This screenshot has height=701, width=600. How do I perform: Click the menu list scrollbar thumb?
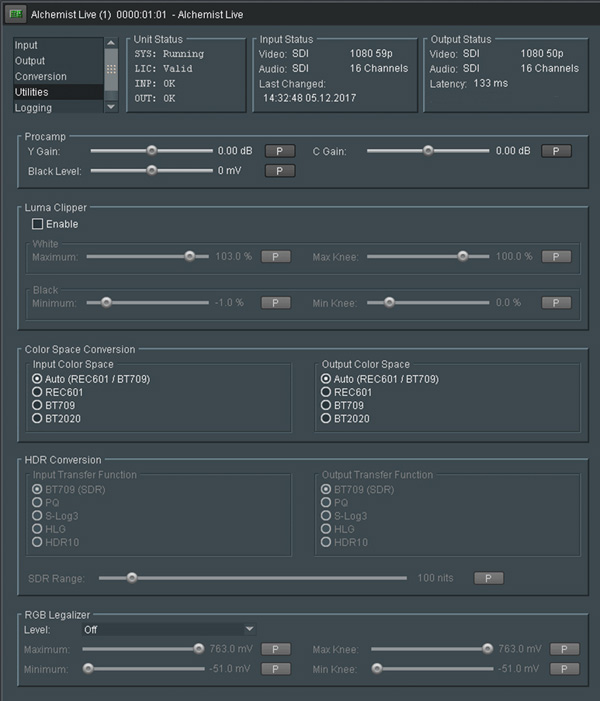pyautogui.click(x=111, y=69)
